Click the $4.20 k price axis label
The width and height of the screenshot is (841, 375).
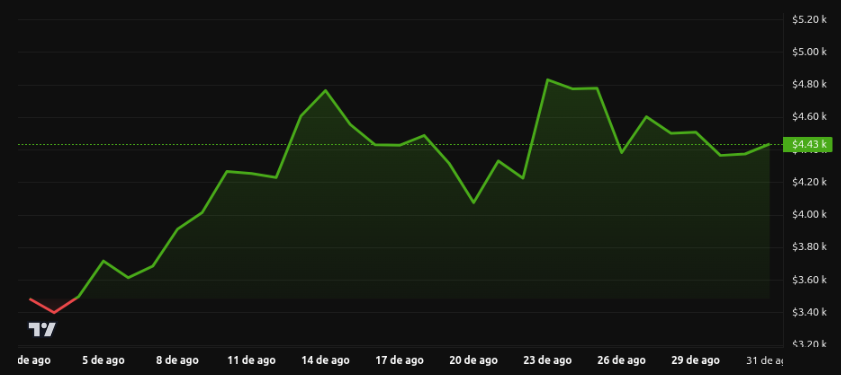(809, 182)
